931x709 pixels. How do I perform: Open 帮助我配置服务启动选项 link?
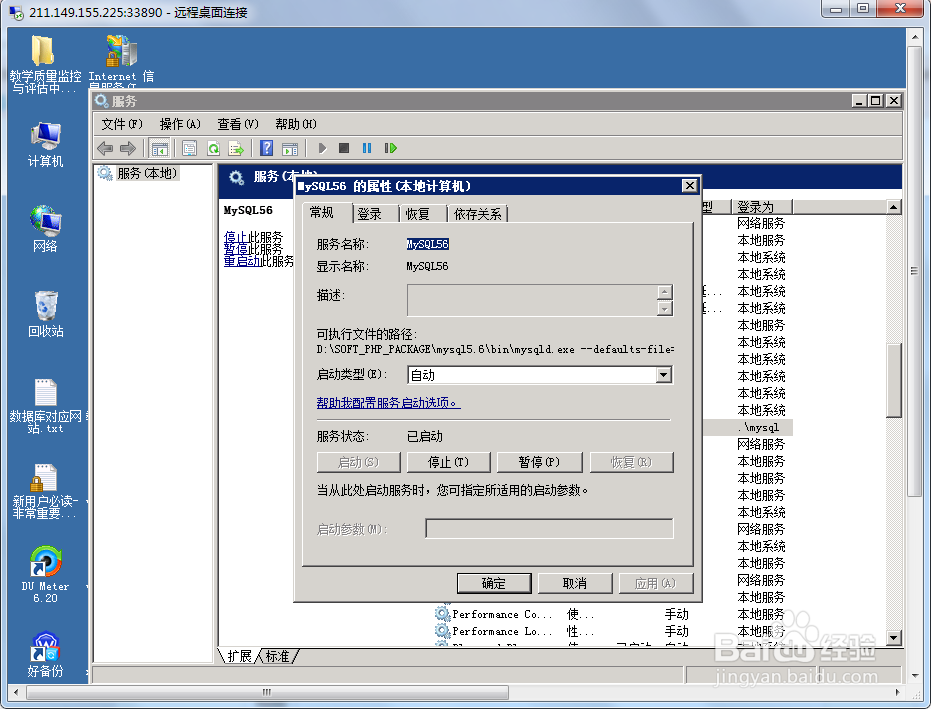388,403
